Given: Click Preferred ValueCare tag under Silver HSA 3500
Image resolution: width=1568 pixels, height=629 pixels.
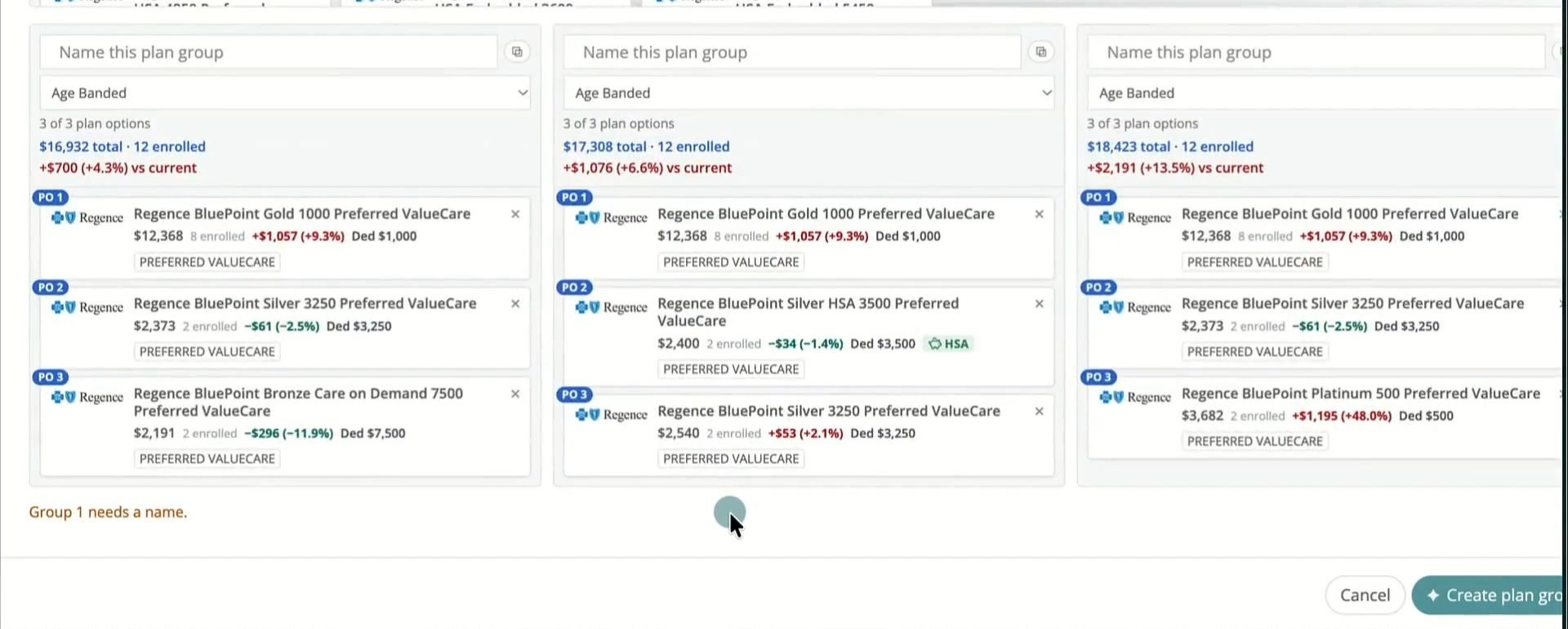Looking at the screenshot, I should pyautogui.click(x=731, y=369).
